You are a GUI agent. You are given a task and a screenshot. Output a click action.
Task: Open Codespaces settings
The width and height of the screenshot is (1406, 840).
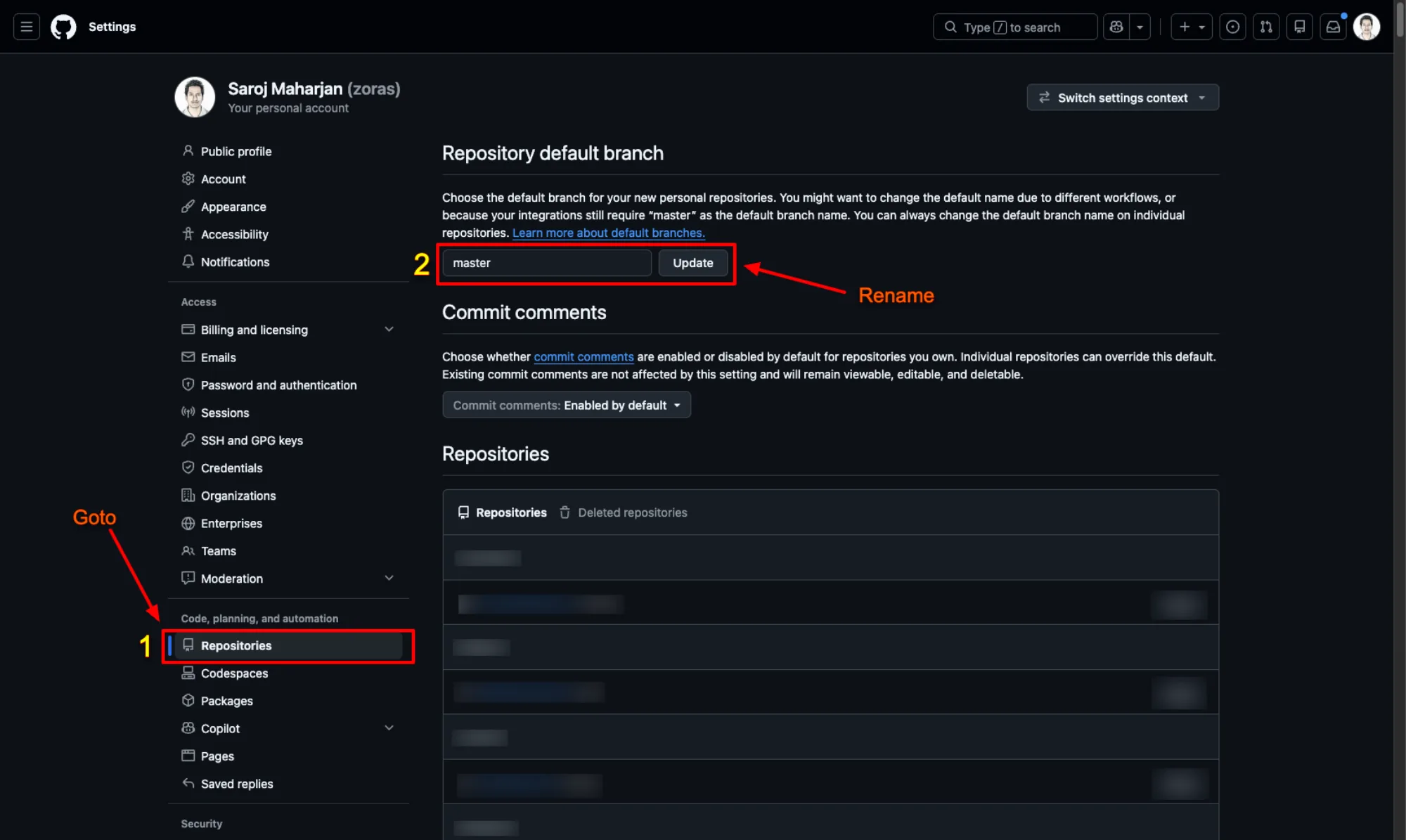(288, 673)
